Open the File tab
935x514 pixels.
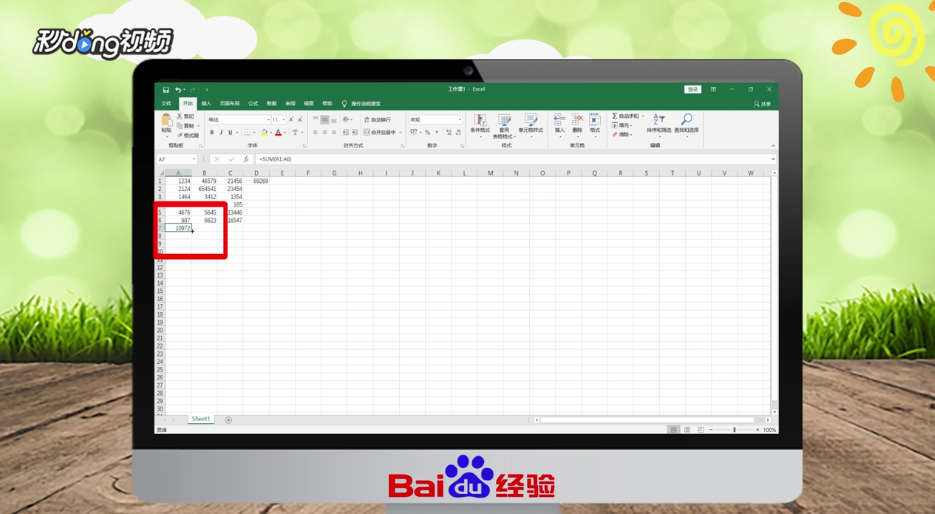coord(166,104)
